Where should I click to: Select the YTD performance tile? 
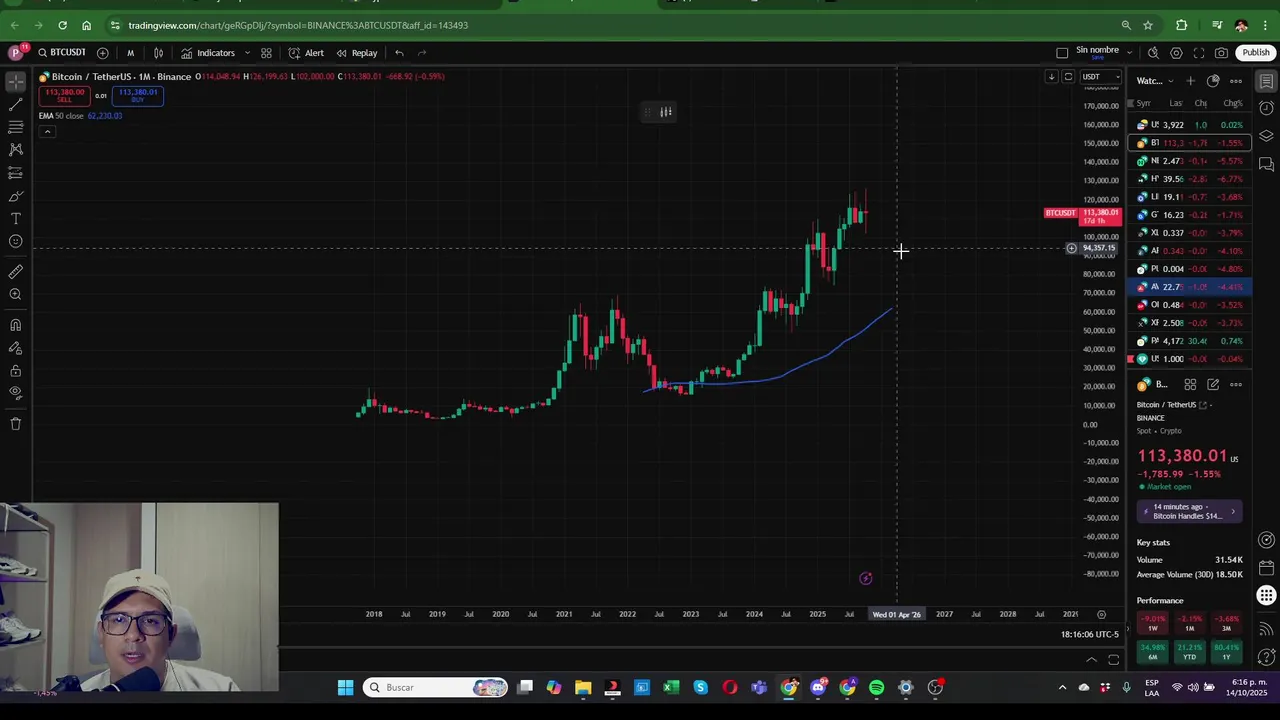(1189, 652)
